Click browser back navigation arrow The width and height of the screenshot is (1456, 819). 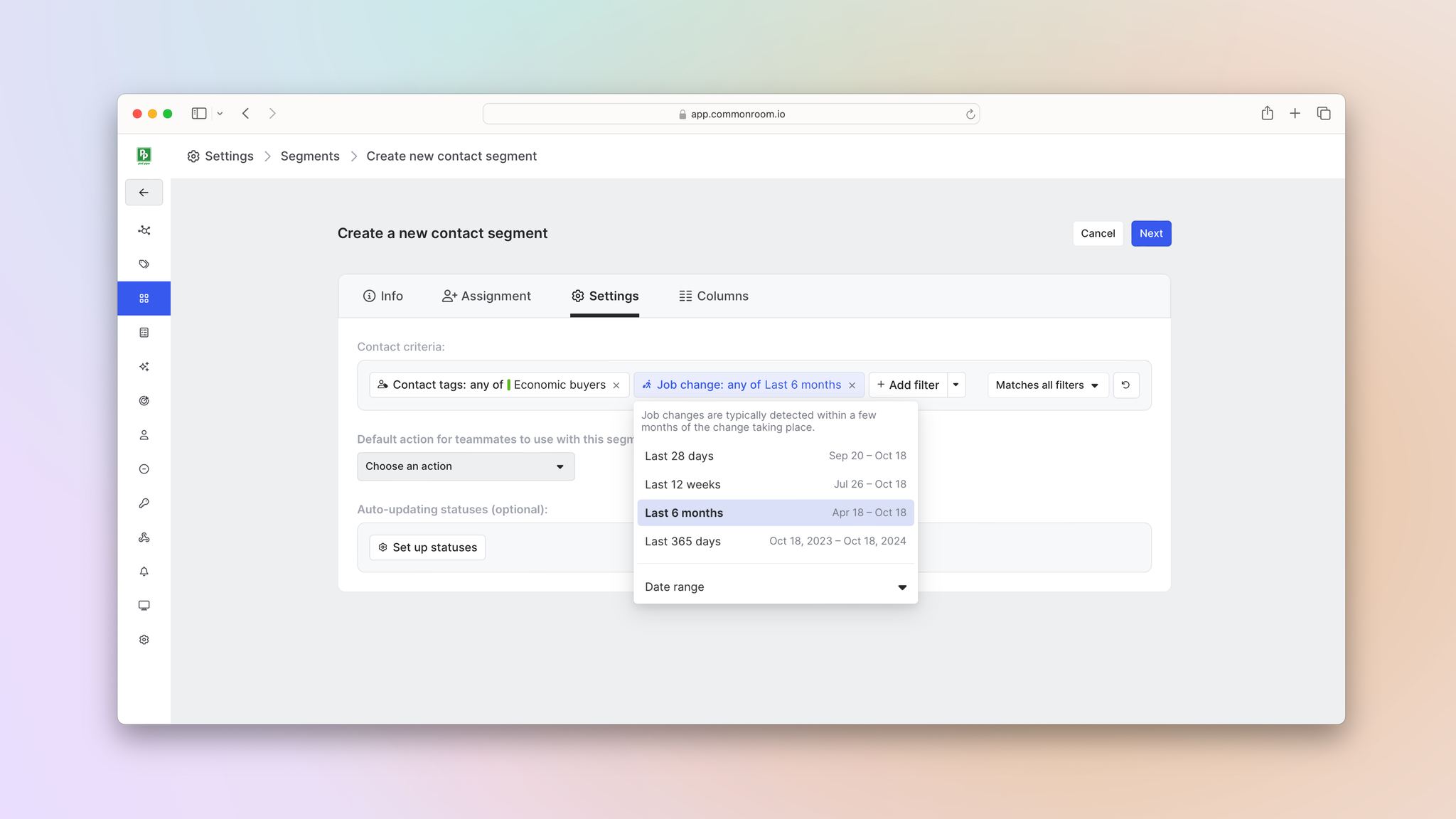point(245,114)
